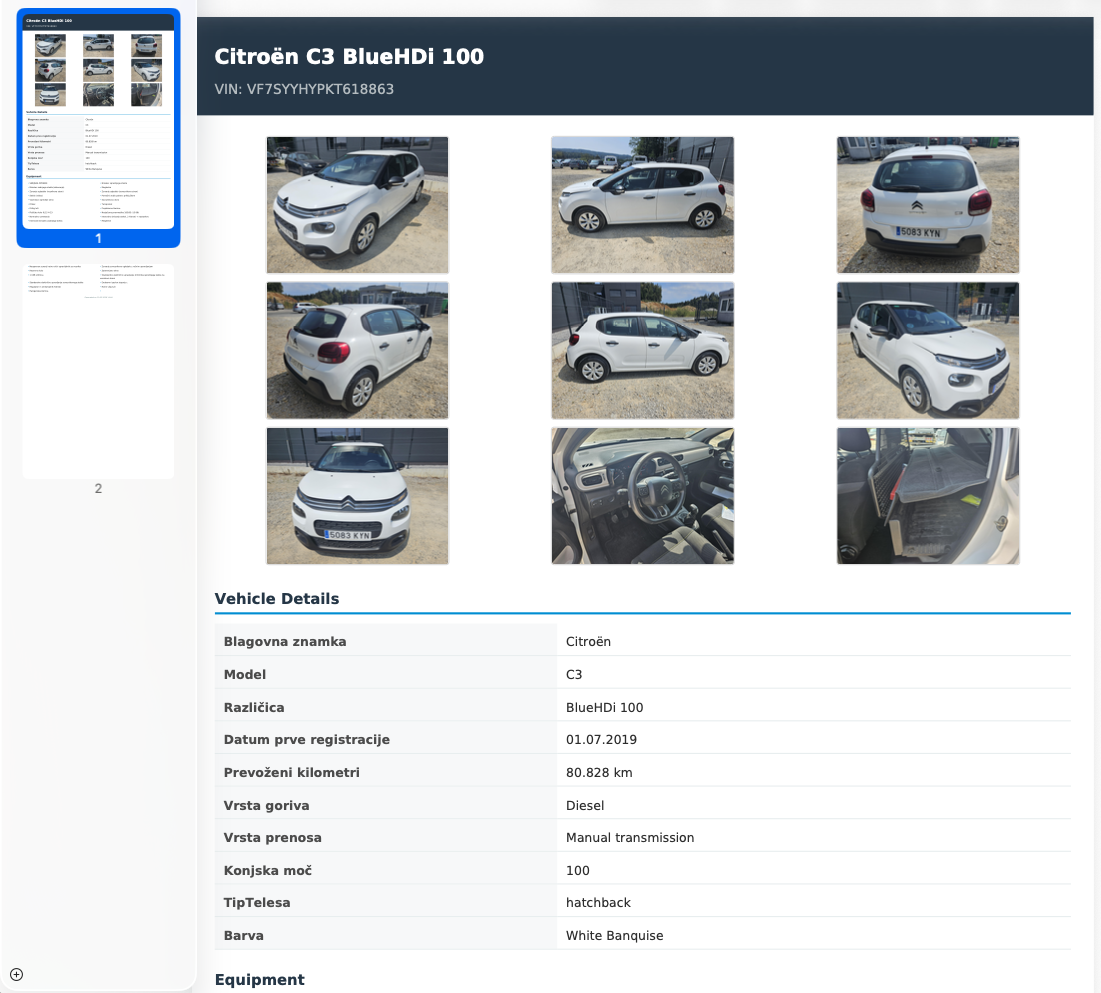Click the Barva label

[244, 935]
